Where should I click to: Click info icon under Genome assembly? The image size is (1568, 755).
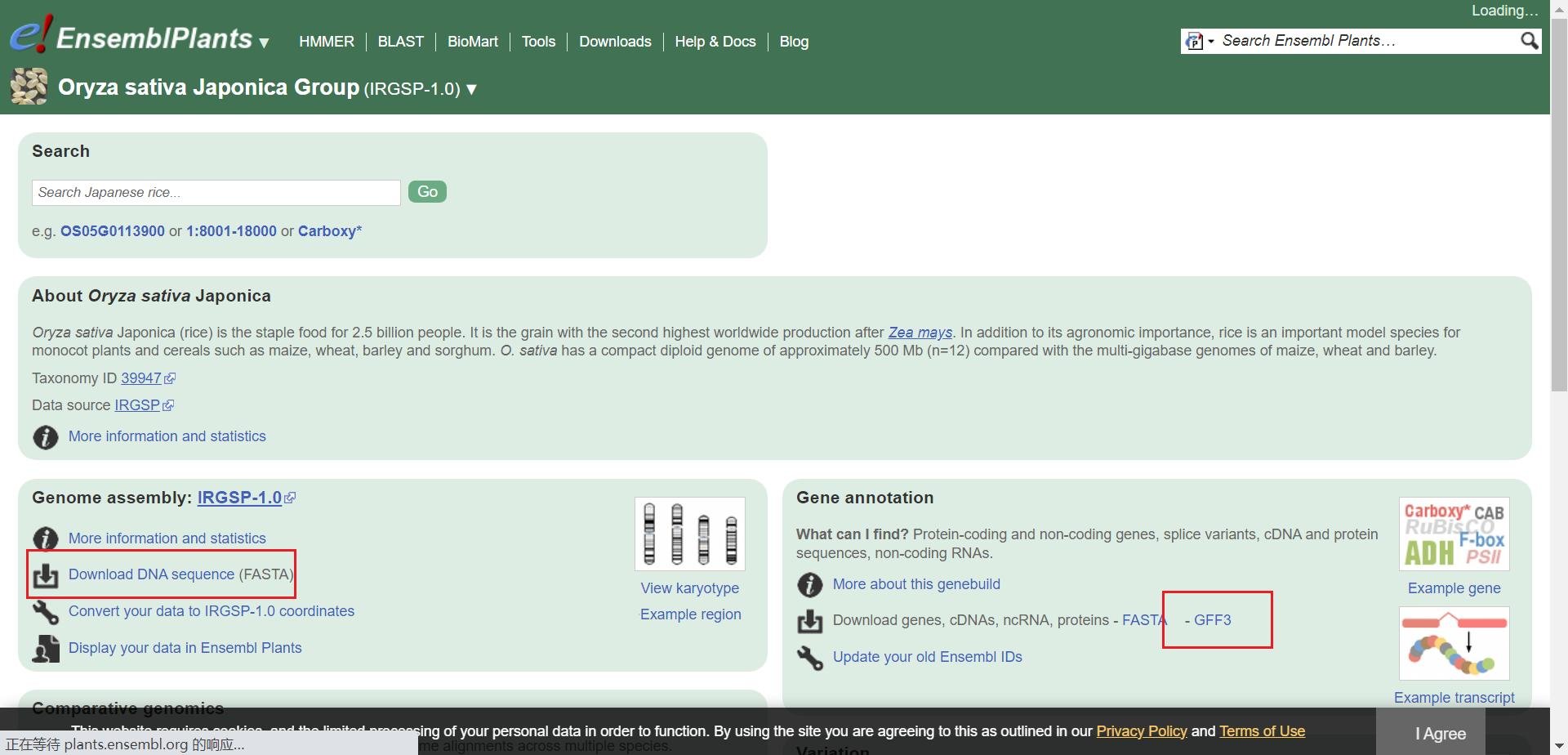(45, 539)
